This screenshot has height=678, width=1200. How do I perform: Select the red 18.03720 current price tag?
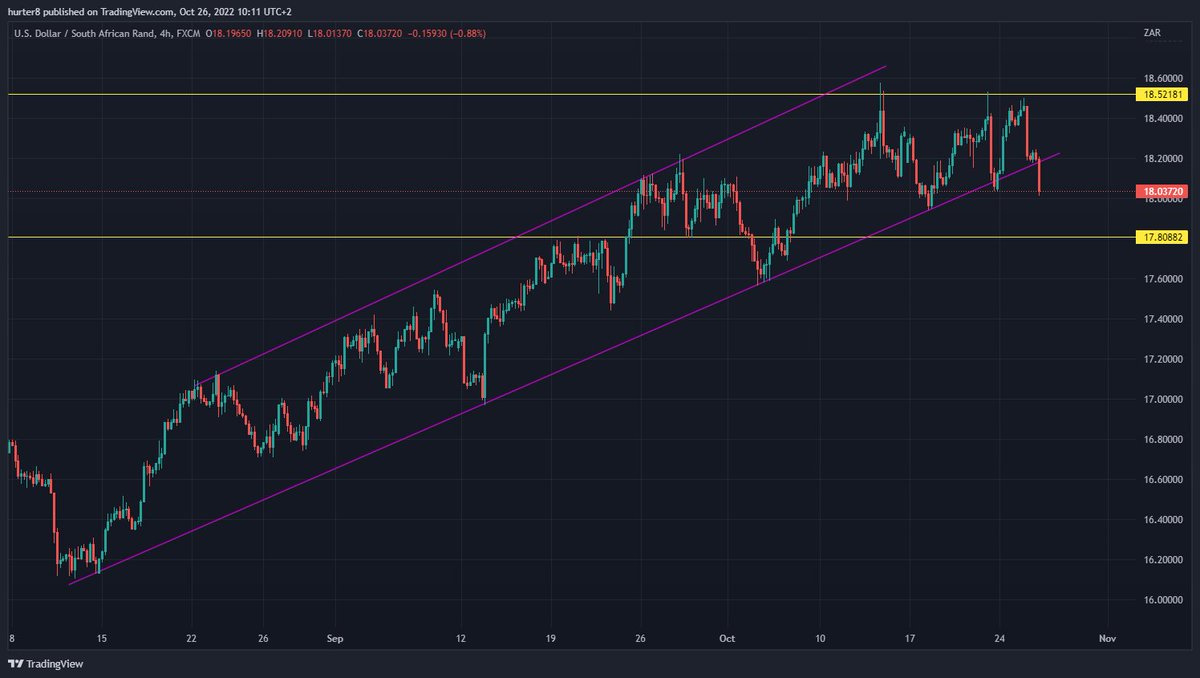coord(1160,190)
